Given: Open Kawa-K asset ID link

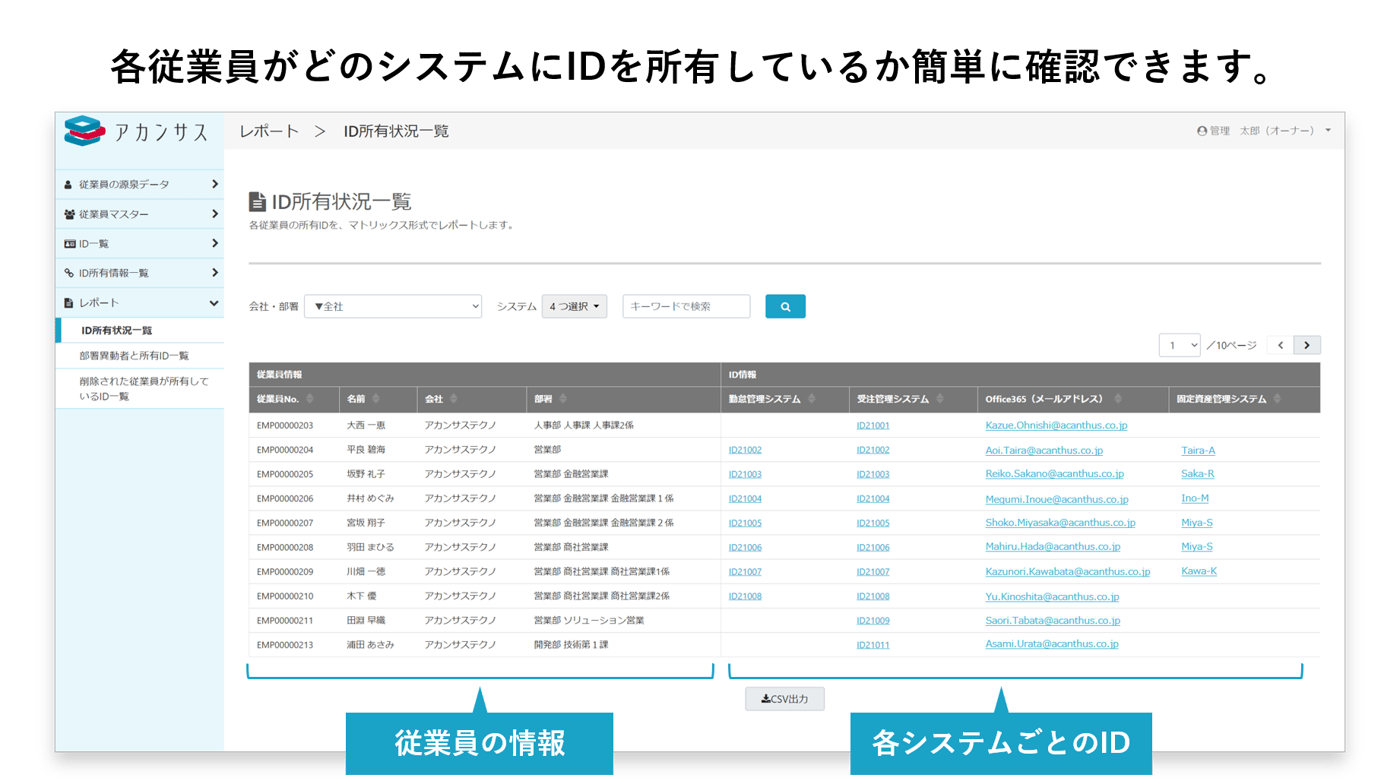Looking at the screenshot, I should 1199,571.
